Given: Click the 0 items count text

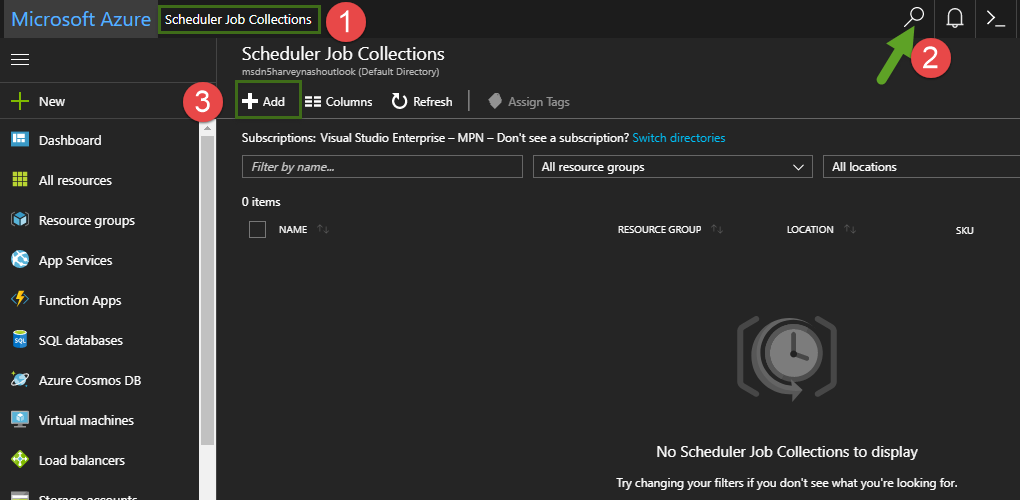Looking at the screenshot, I should pos(261,202).
